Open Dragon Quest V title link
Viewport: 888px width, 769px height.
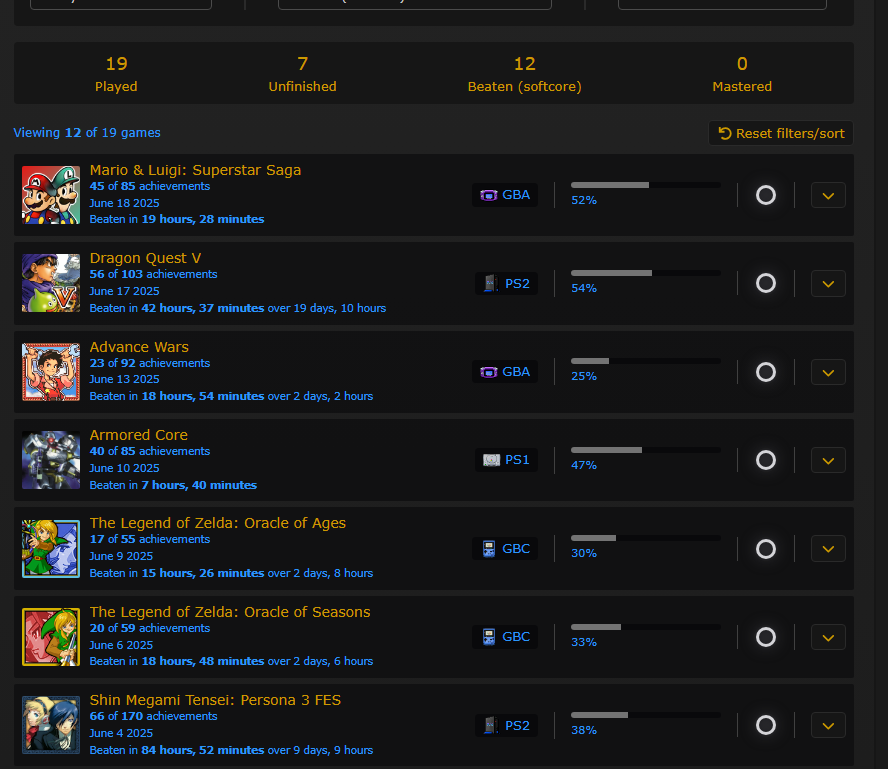point(146,258)
